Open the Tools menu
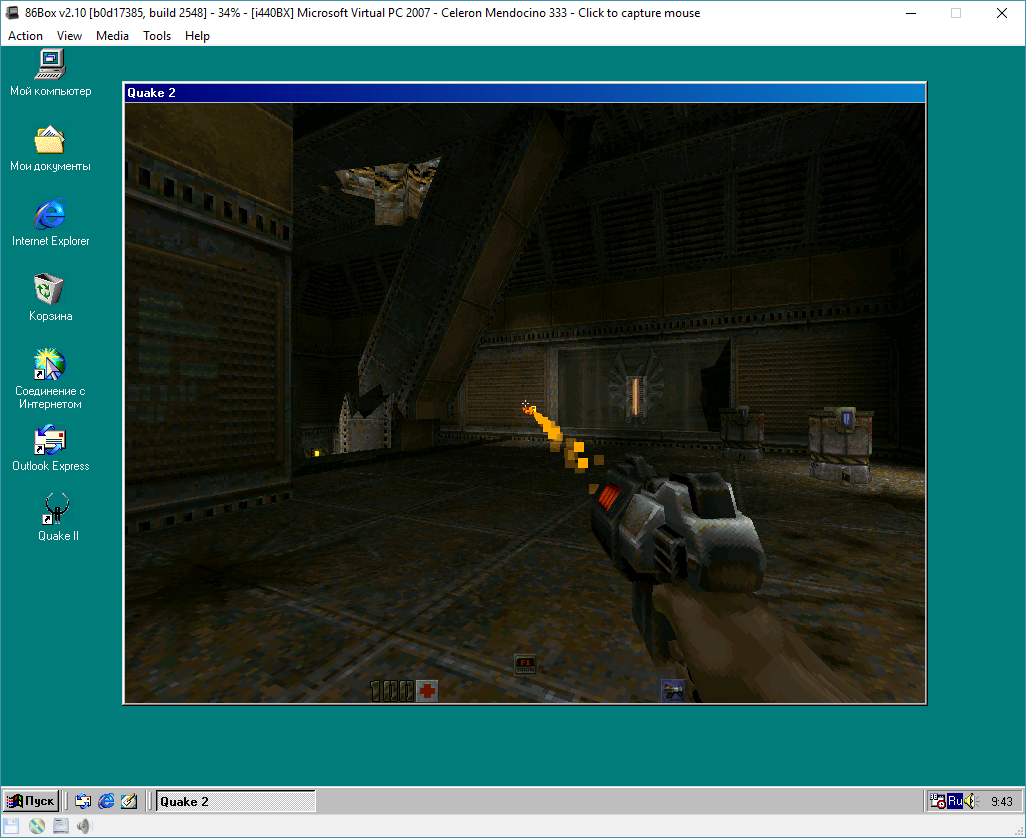1026x838 pixels. pos(157,36)
